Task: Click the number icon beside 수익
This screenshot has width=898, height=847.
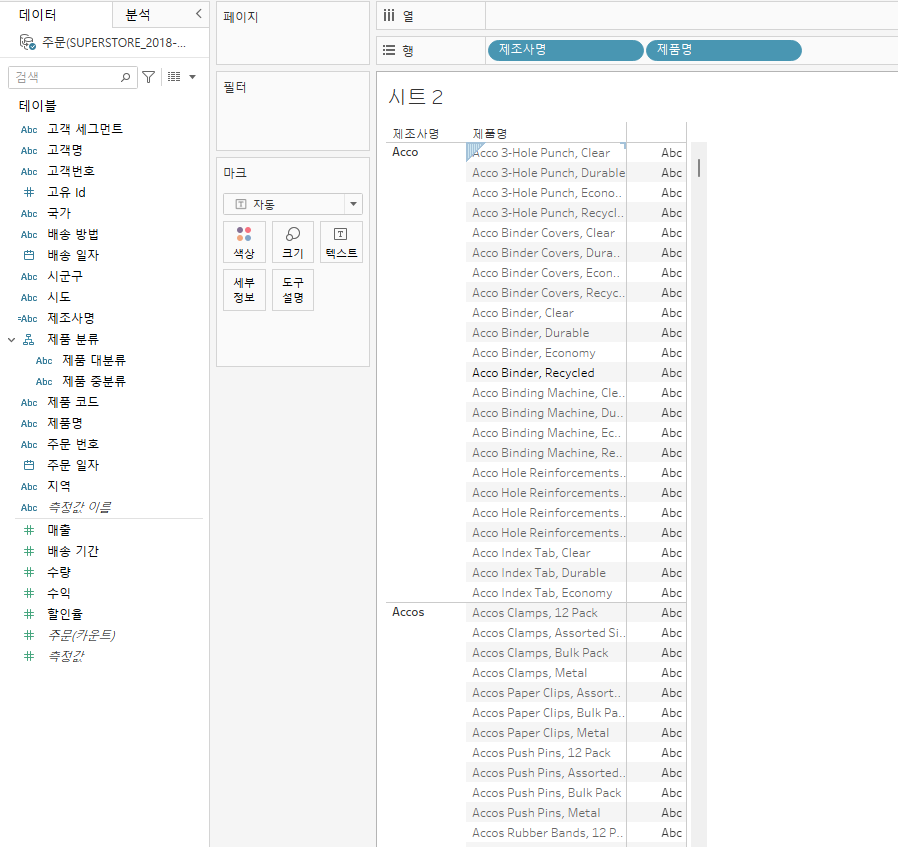Action: pos(29,593)
